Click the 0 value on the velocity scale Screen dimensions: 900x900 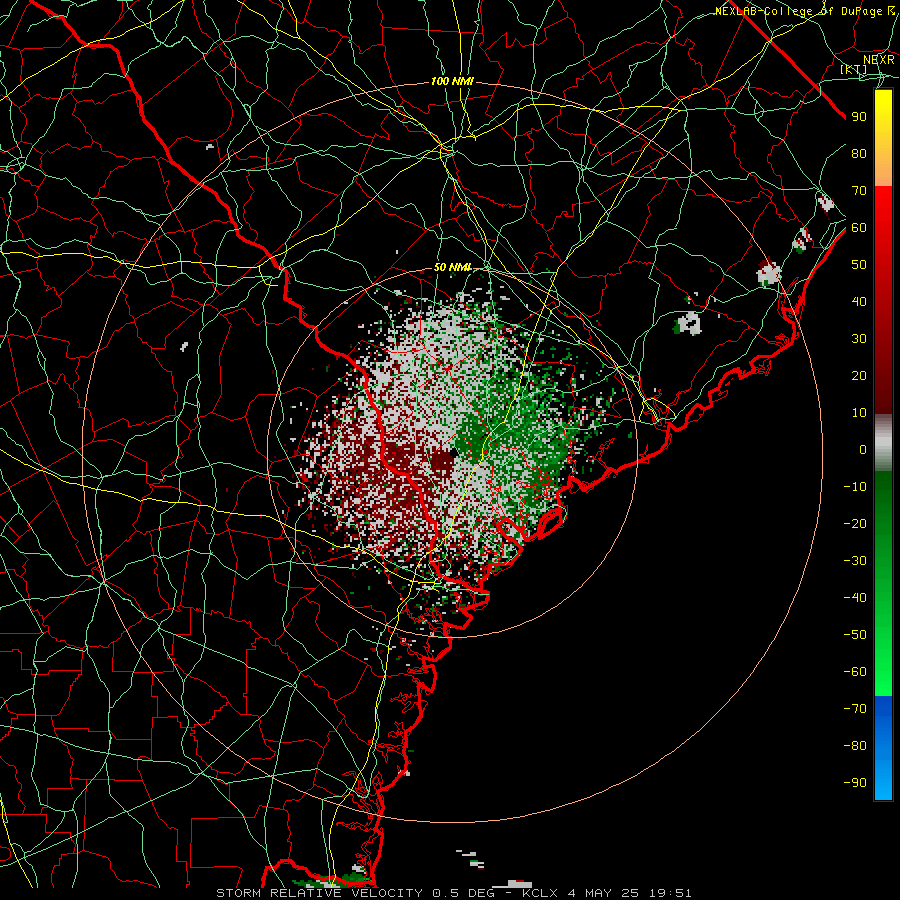coord(863,449)
